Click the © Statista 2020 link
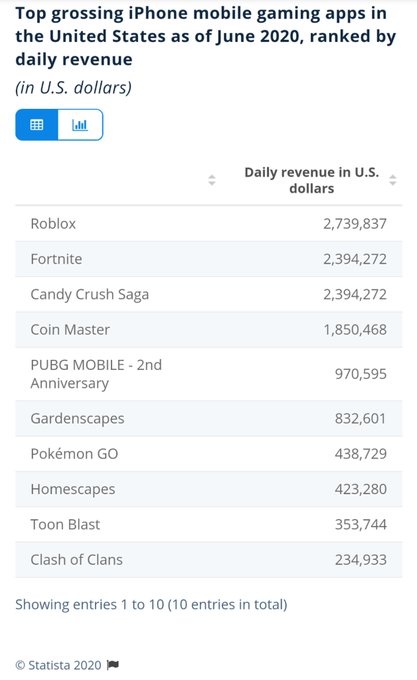This screenshot has width=417, height=680. pyautogui.click(x=58, y=665)
